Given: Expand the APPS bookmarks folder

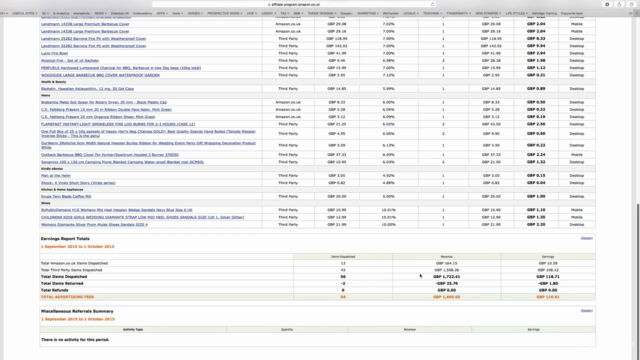Looking at the screenshot, I should pyautogui.click(x=162, y=13).
